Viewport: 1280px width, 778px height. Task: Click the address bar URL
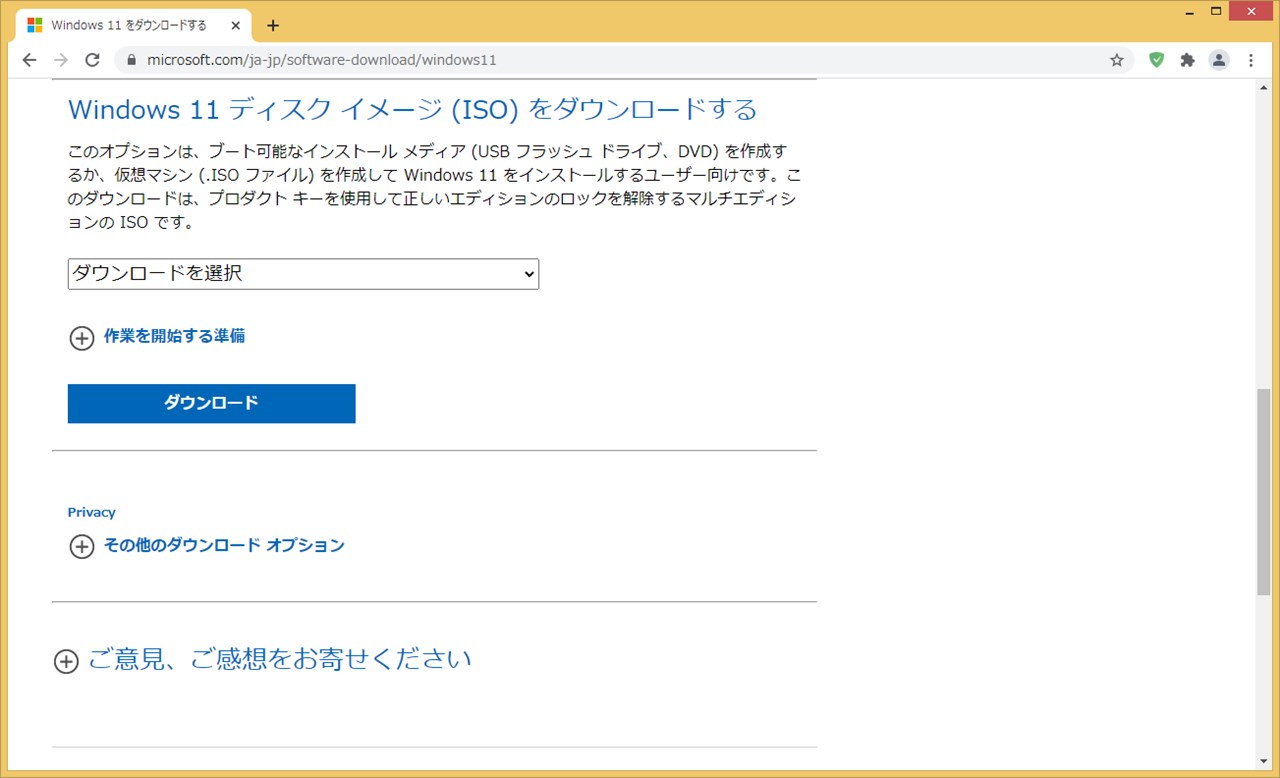tap(322, 60)
